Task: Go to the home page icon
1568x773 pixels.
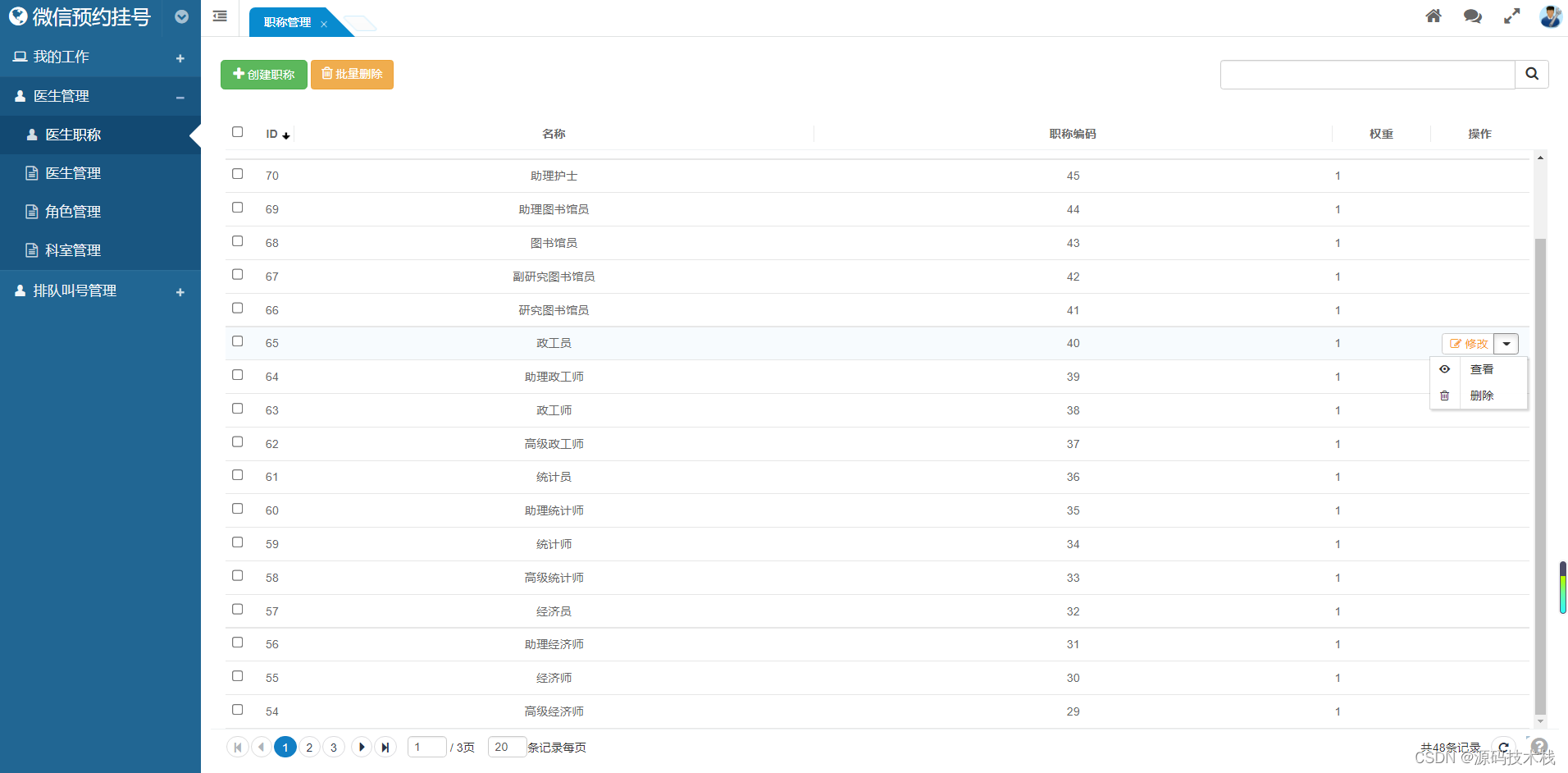Action: coord(1434,16)
